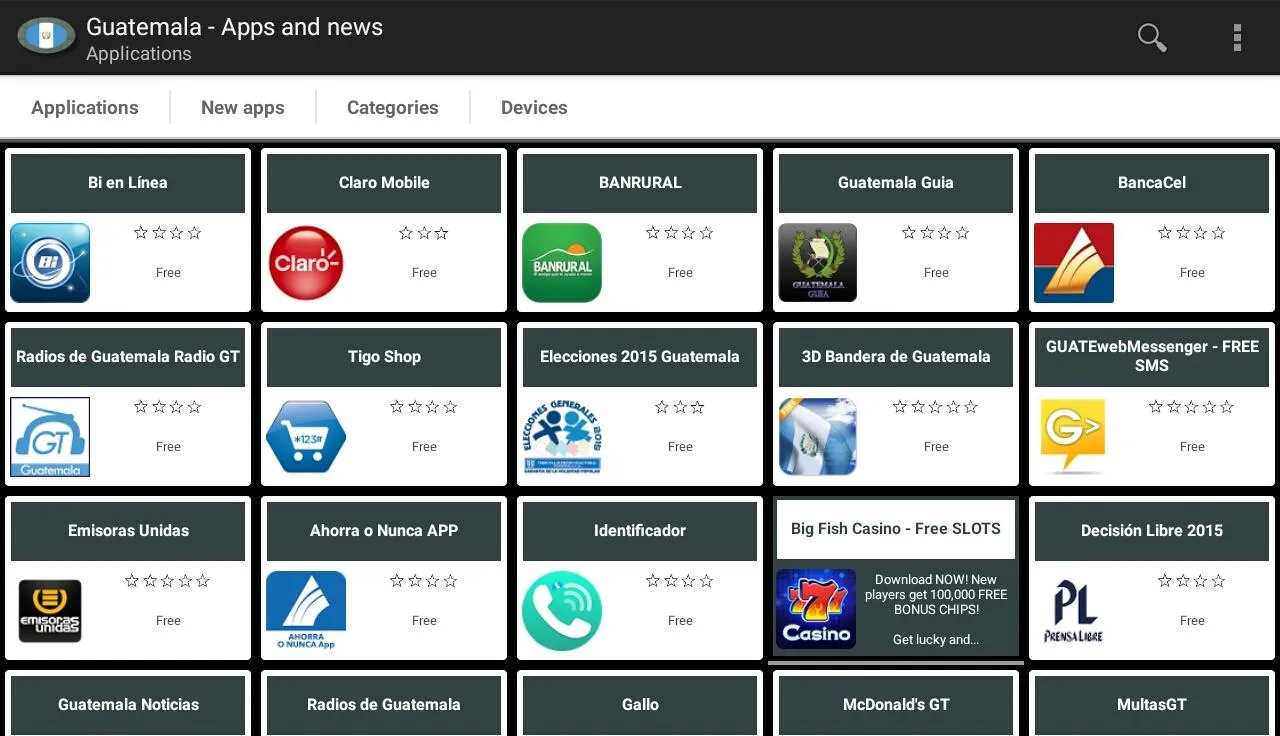Open the Tigo Shop cart icon

click(306, 437)
